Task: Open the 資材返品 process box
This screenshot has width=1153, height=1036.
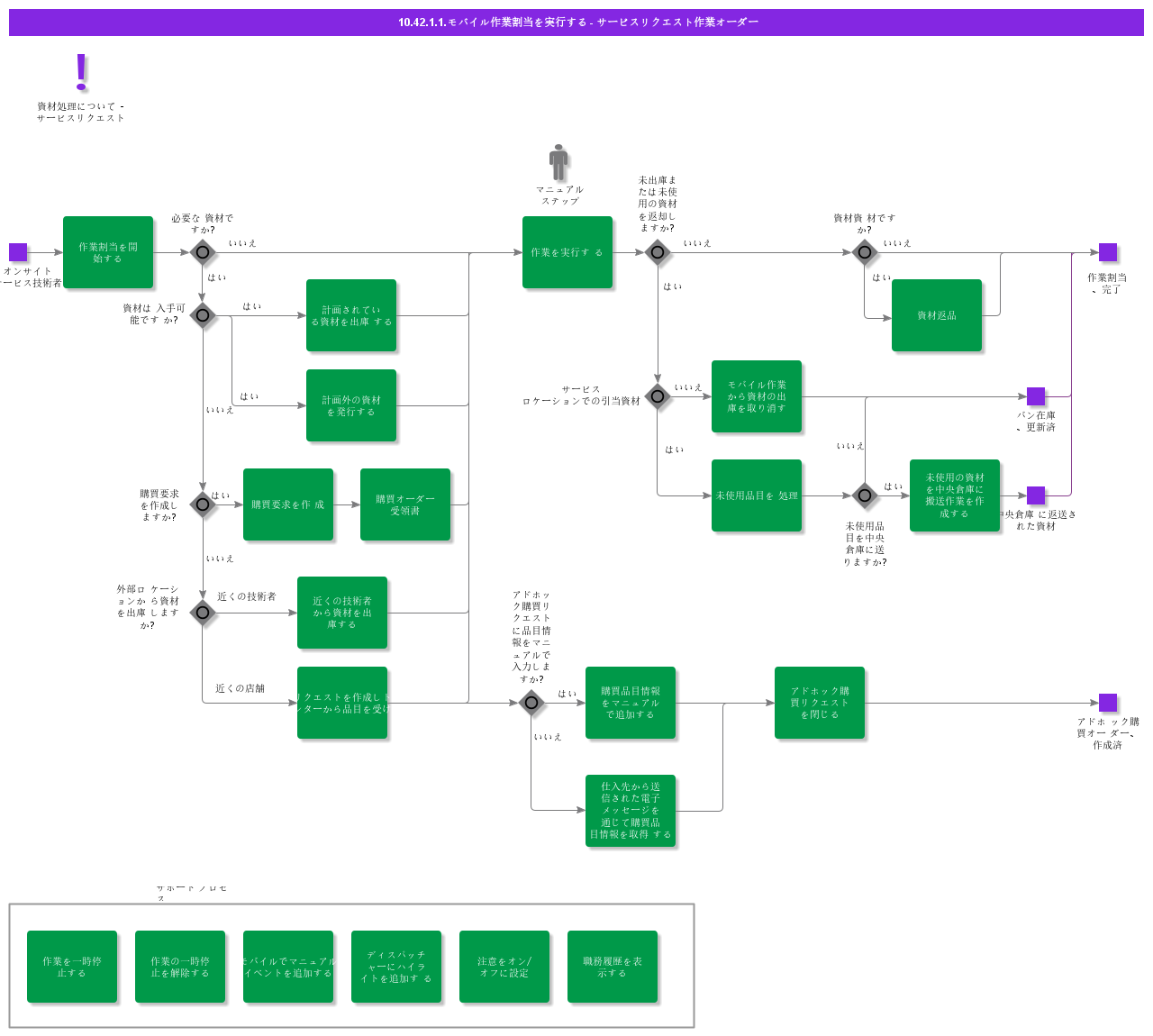Action: 937,315
